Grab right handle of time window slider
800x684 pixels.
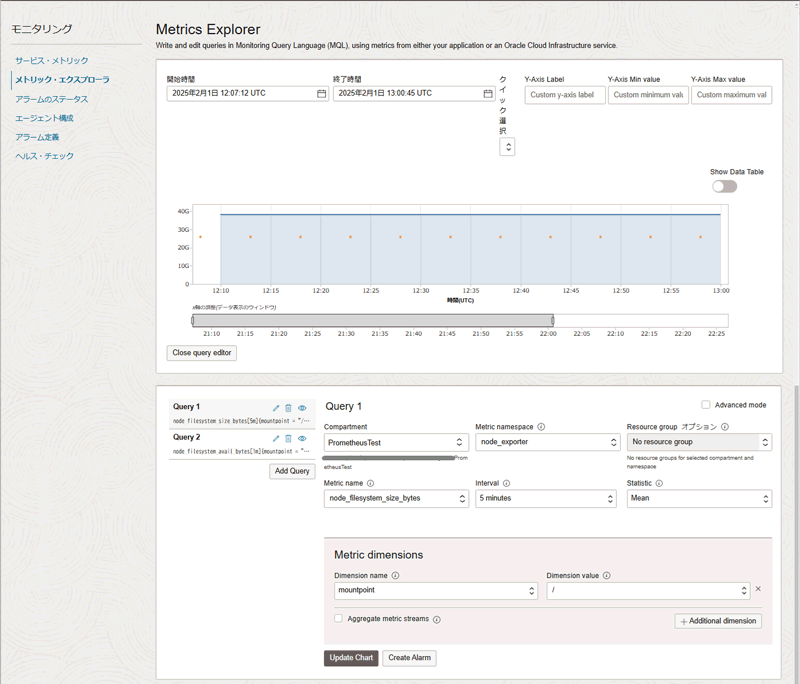pos(553,320)
